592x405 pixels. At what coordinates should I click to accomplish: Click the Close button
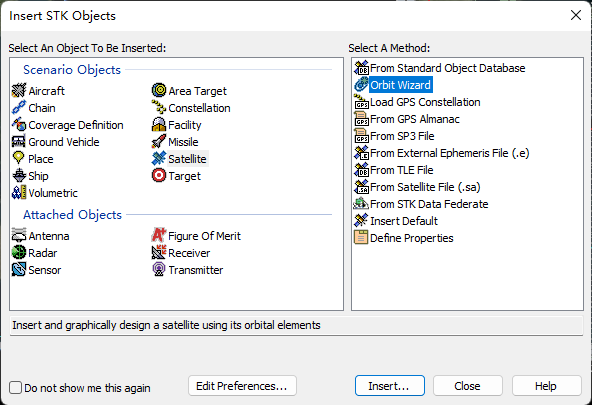click(468, 386)
